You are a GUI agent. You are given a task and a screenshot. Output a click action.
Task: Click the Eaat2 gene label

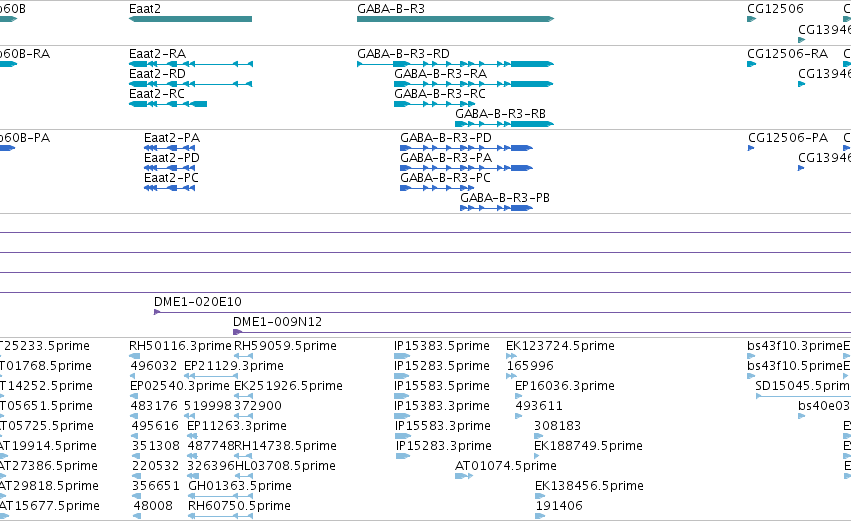(145, 9)
